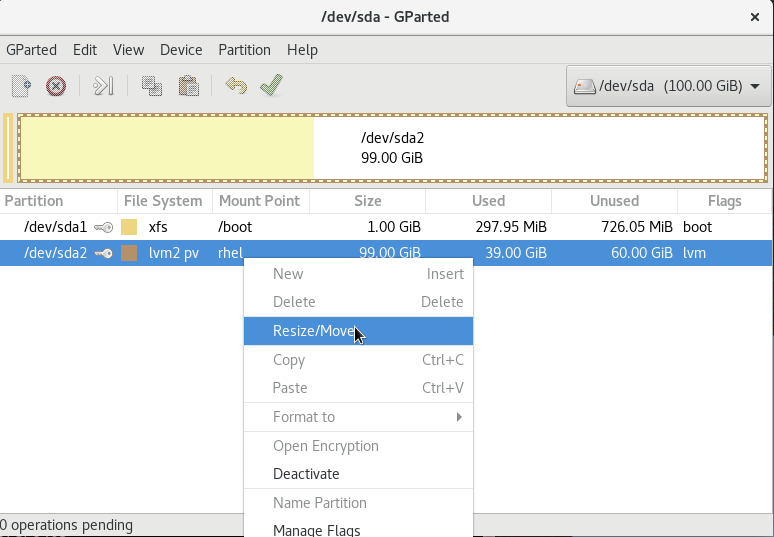Click the Mount Point column header

click(x=261, y=201)
